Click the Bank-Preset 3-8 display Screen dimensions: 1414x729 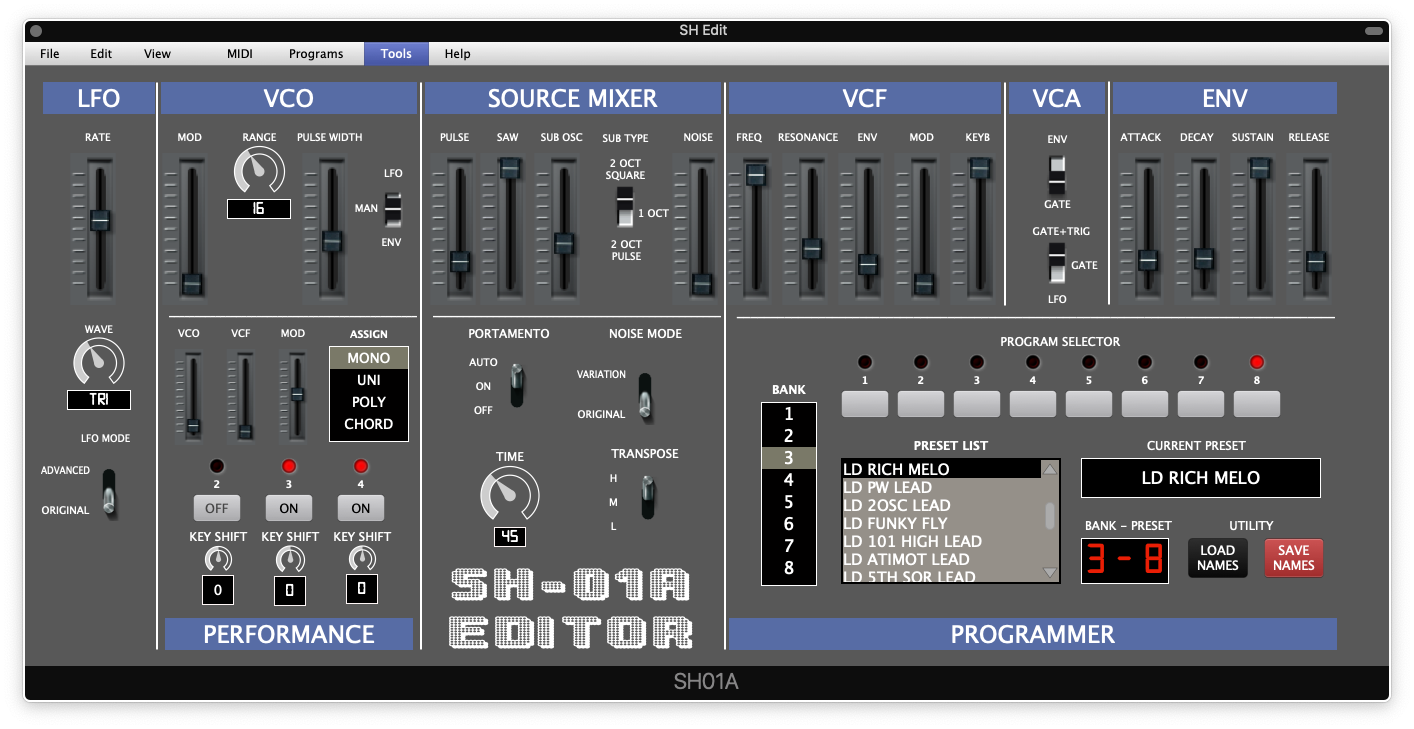point(1125,561)
